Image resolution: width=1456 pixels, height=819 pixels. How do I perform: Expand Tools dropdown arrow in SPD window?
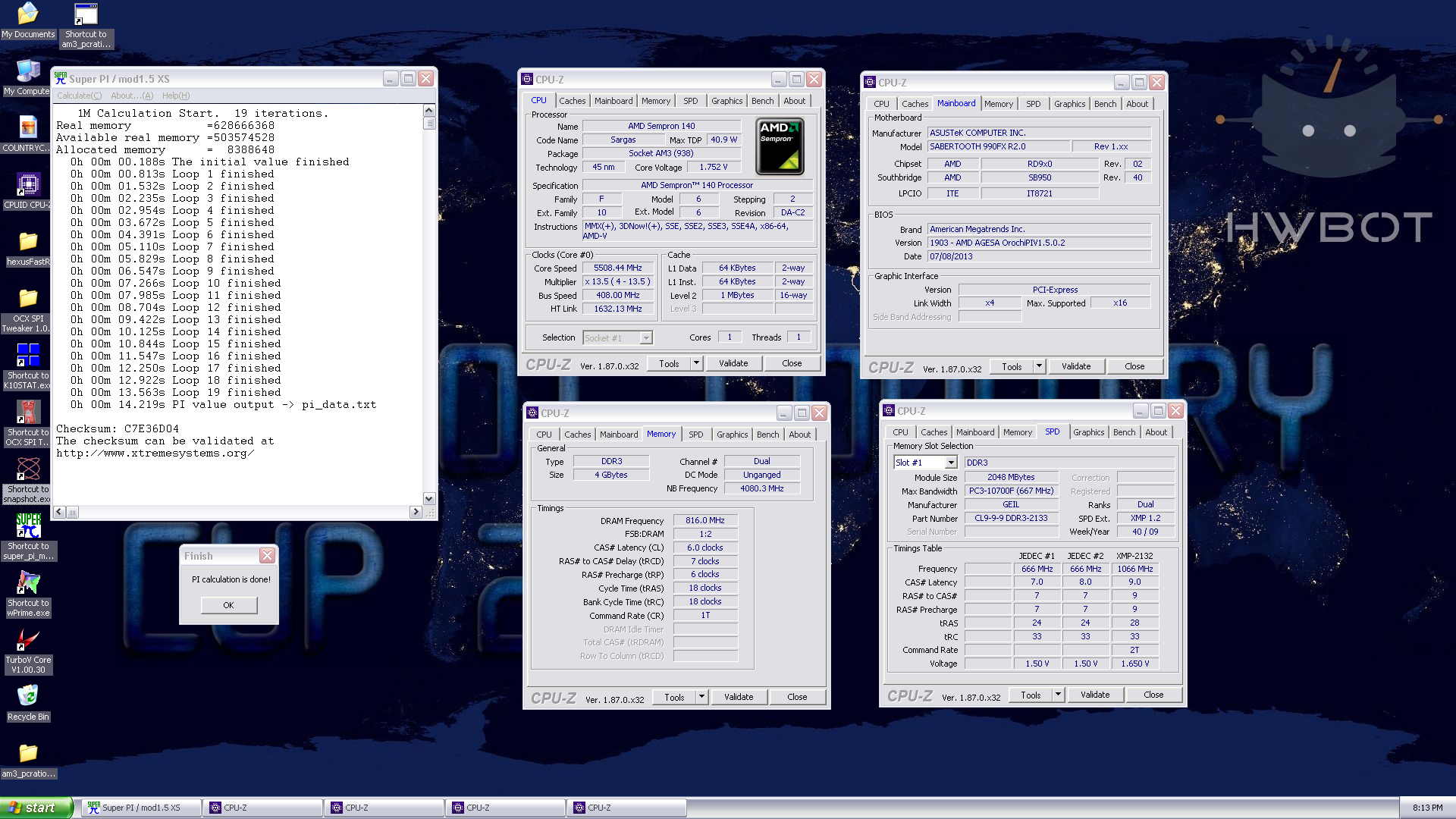1058,695
